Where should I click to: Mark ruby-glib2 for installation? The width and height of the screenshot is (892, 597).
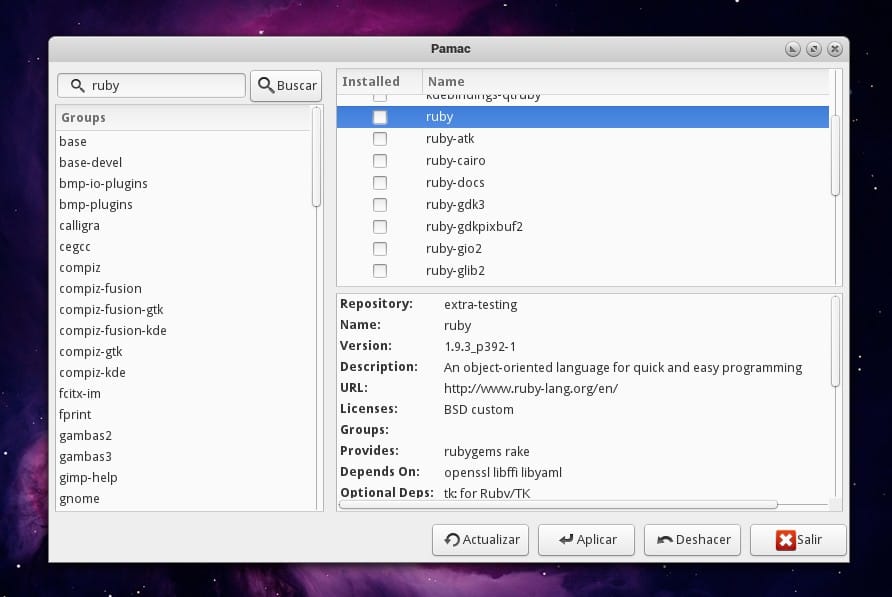pos(380,271)
